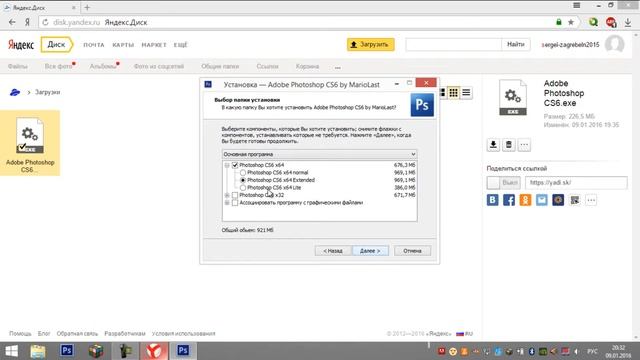Open the Общие папки tab
Screen dimensions: 640x360
tap(220, 67)
